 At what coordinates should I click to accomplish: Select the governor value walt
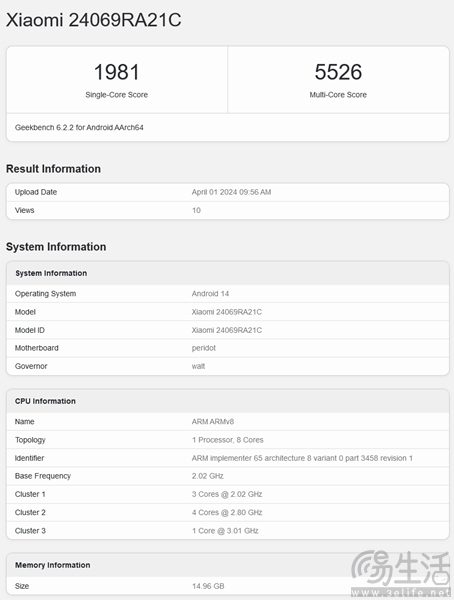(x=198, y=366)
